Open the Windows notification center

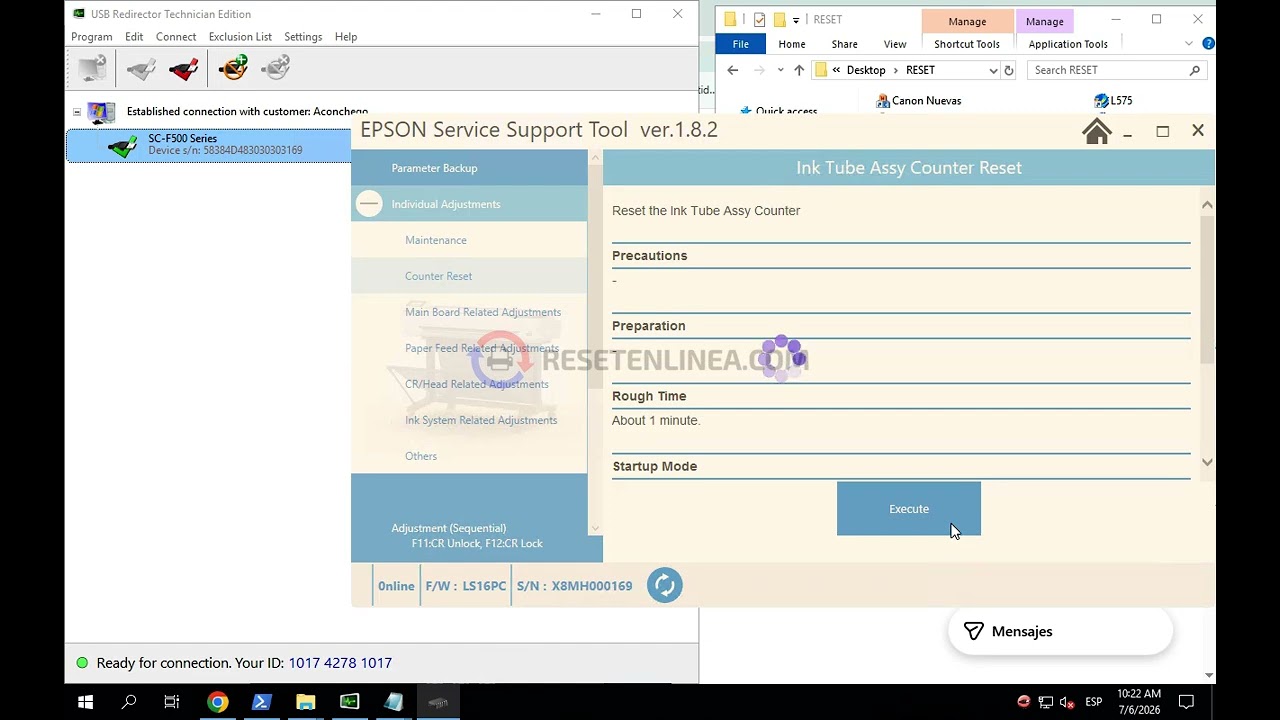(x=1187, y=702)
